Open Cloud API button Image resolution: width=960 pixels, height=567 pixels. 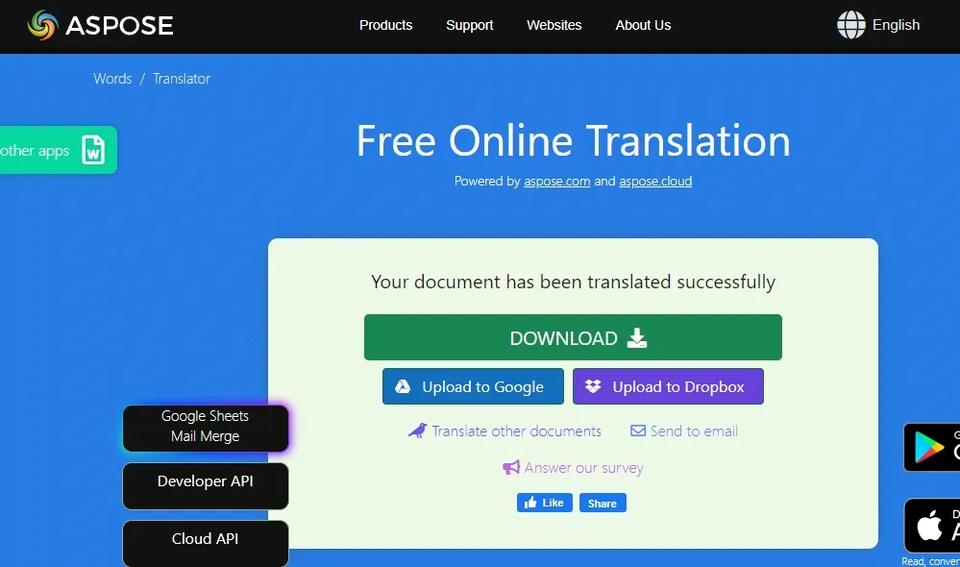tap(205, 543)
